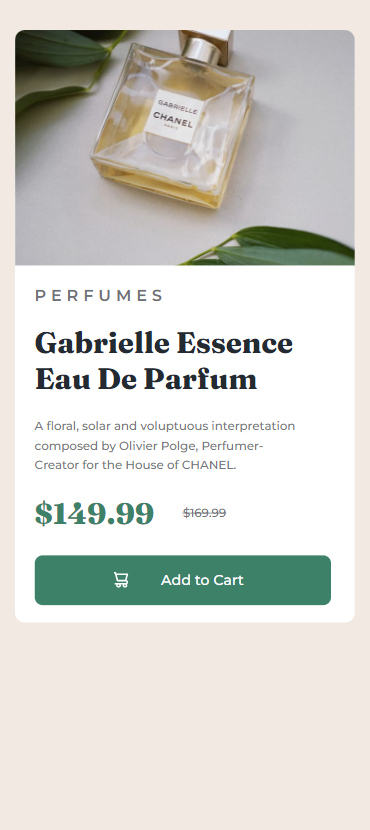Click the bottle's gold cap
370x830 pixels.
[206, 48]
